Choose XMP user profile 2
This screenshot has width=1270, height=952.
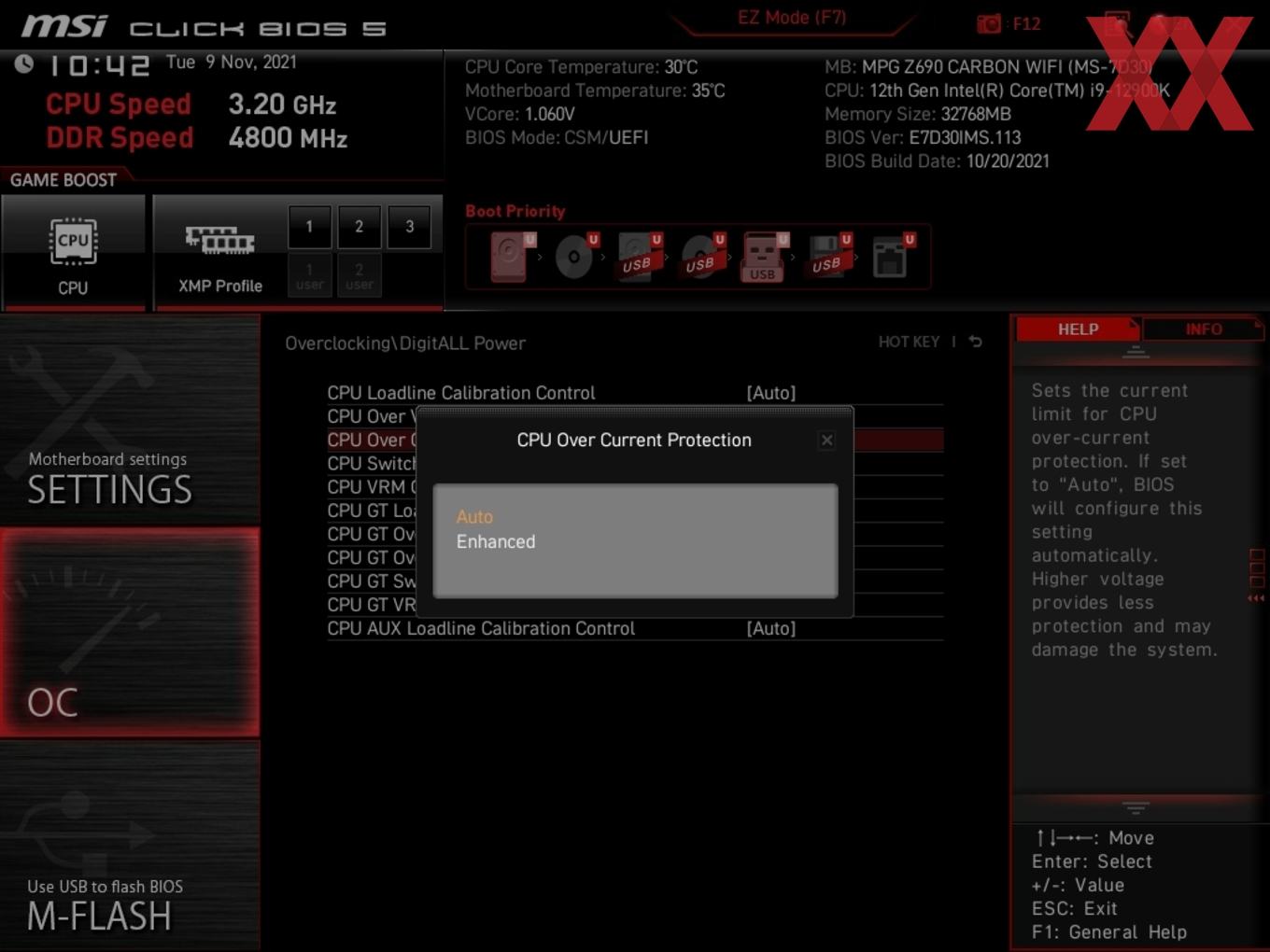(359, 275)
